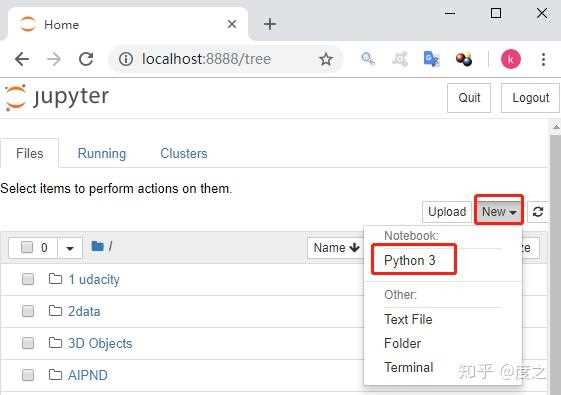The image size is (561, 395).
Task: Check the AIPND folder checkbox
Action: (x=28, y=375)
